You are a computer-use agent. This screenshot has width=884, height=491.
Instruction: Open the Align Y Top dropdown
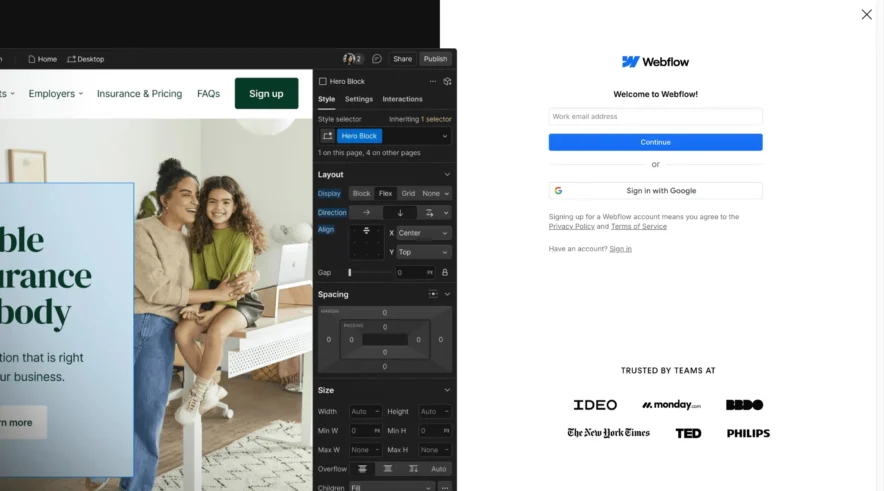click(423, 252)
